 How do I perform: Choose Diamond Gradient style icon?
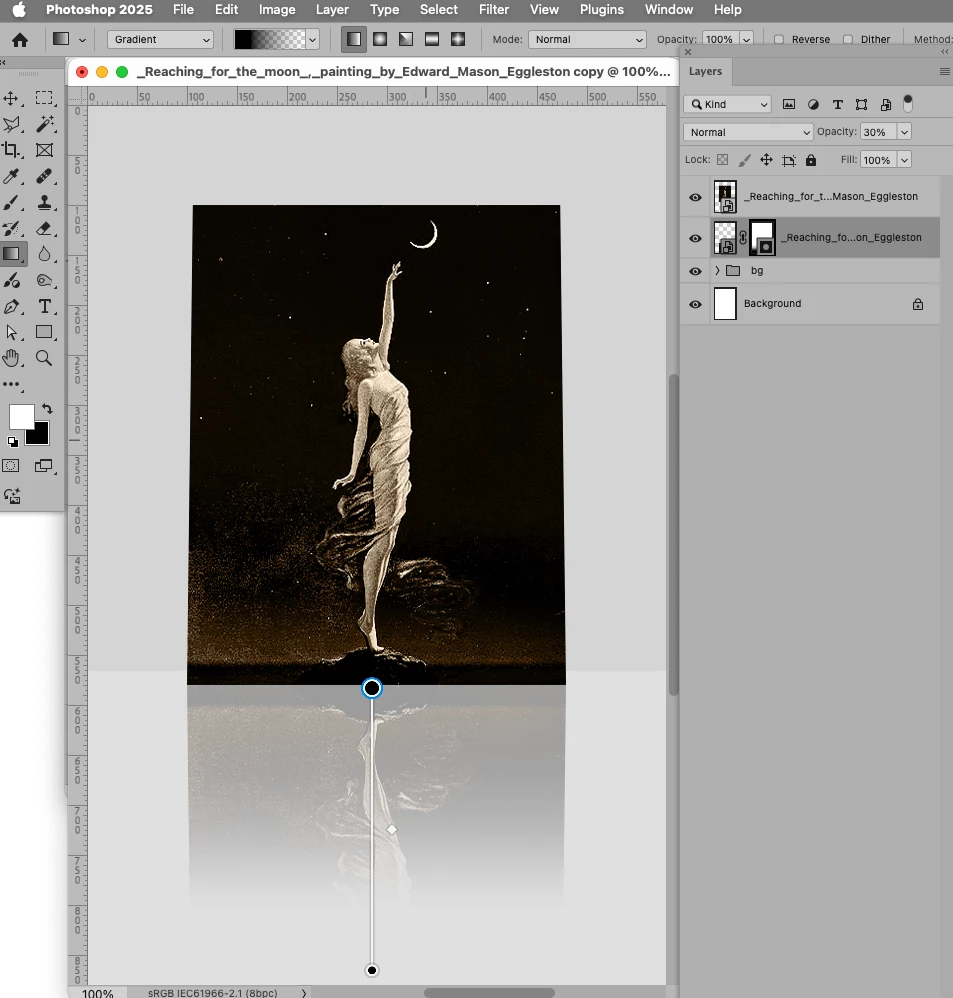click(x=458, y=39)
